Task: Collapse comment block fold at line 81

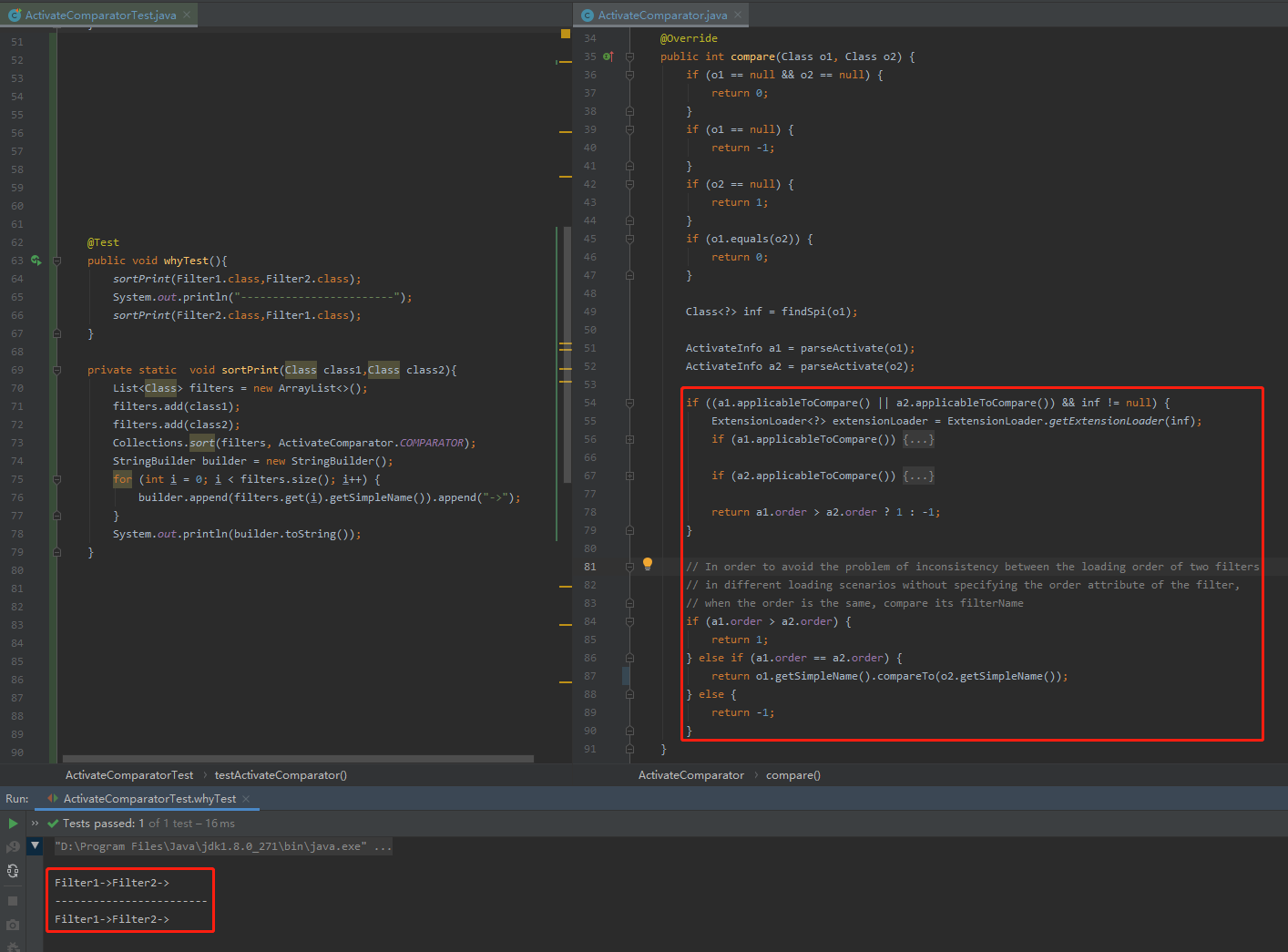Action: point(629,567)
